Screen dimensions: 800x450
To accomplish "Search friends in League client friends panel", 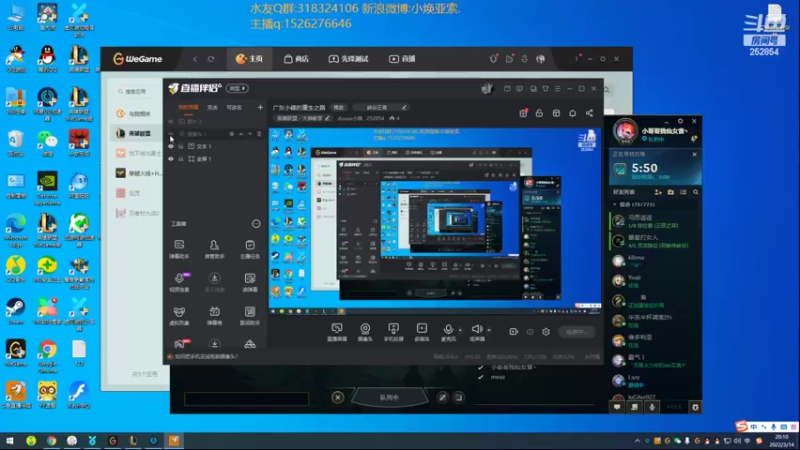I will coord(696,192).
